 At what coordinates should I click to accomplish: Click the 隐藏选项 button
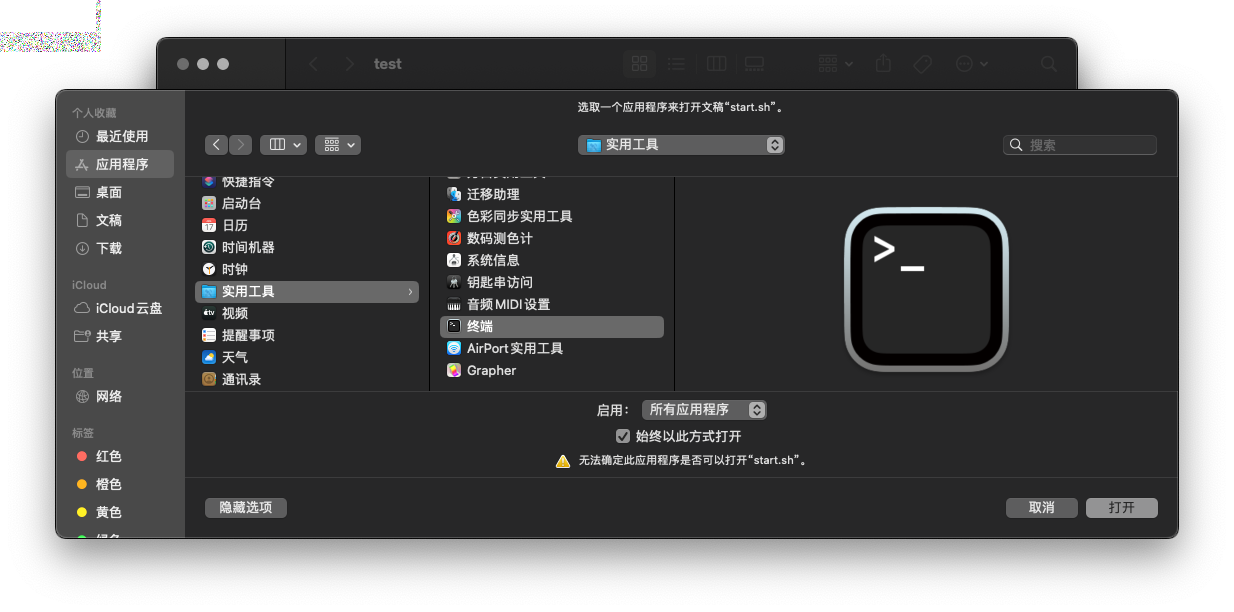[246, 508]
